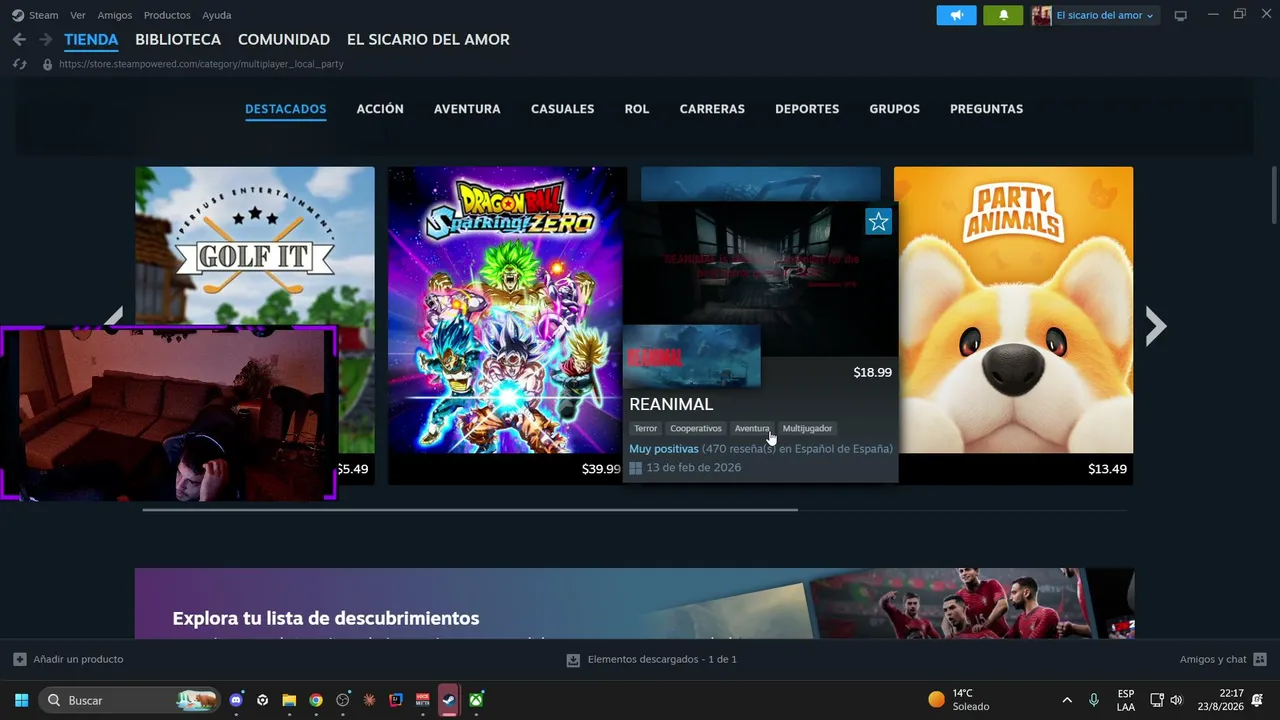Click the store URL address bar

coord(201,64)
